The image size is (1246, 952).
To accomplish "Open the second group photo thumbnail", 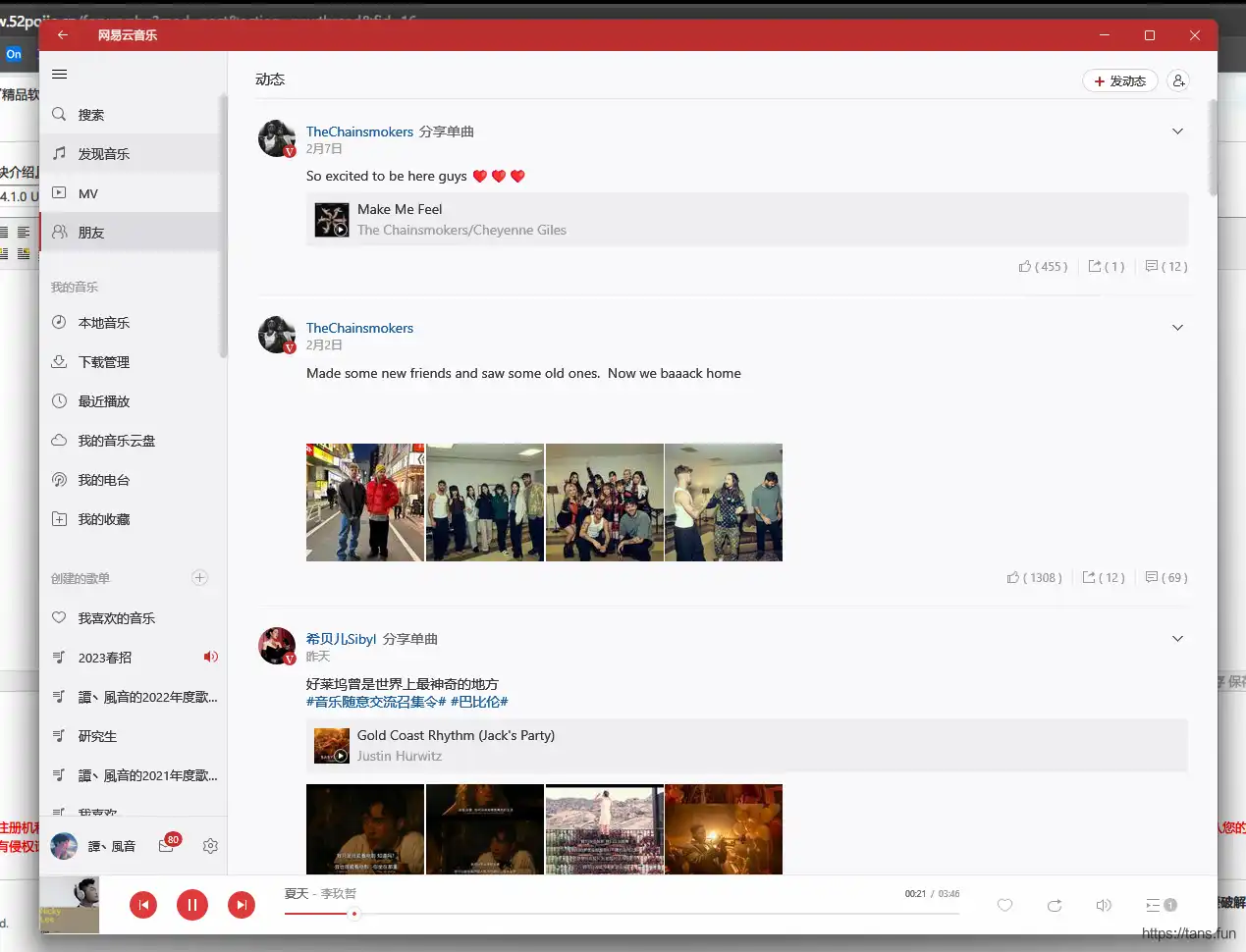I will coord(485,502).
